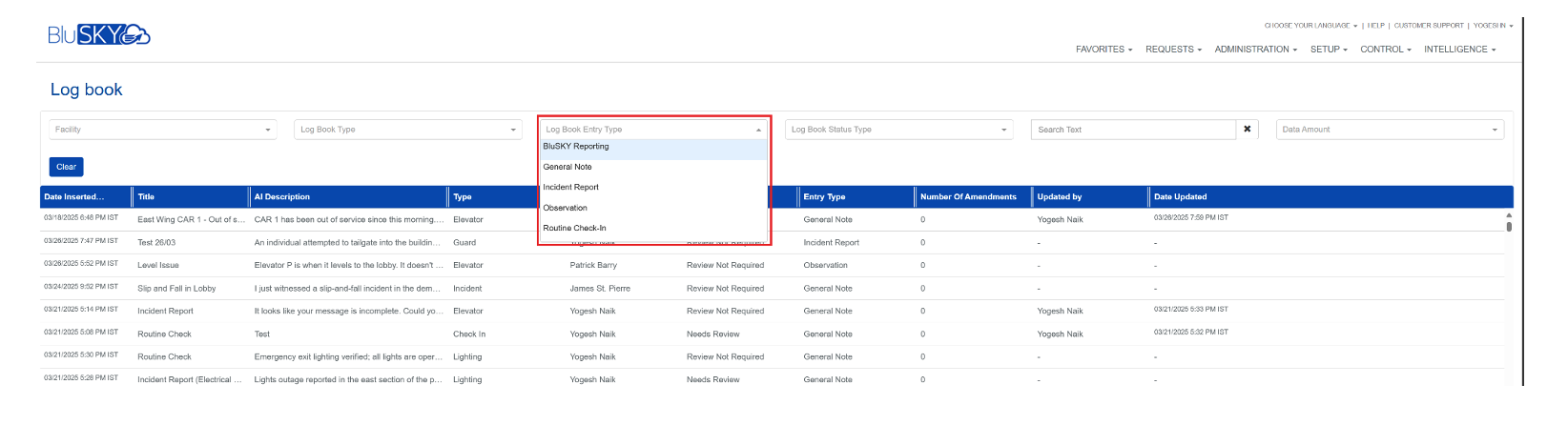Viewport: 1568px width, 425px height.
Task: Choose General Note from the list
Action: coord(567,167)
